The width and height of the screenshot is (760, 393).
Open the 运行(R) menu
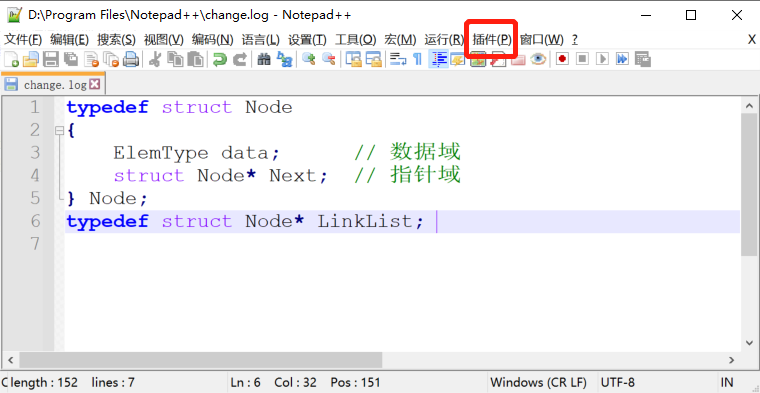coord(444,39)
